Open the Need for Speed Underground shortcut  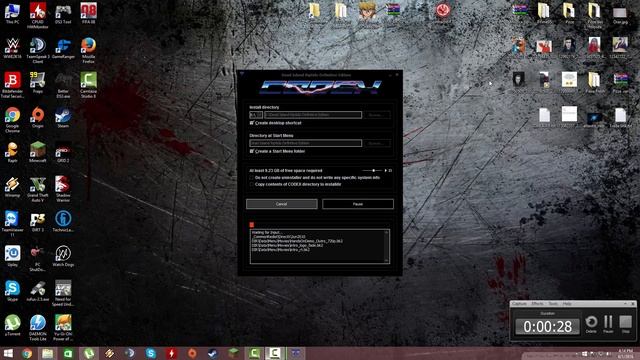(x=63, y=293)
